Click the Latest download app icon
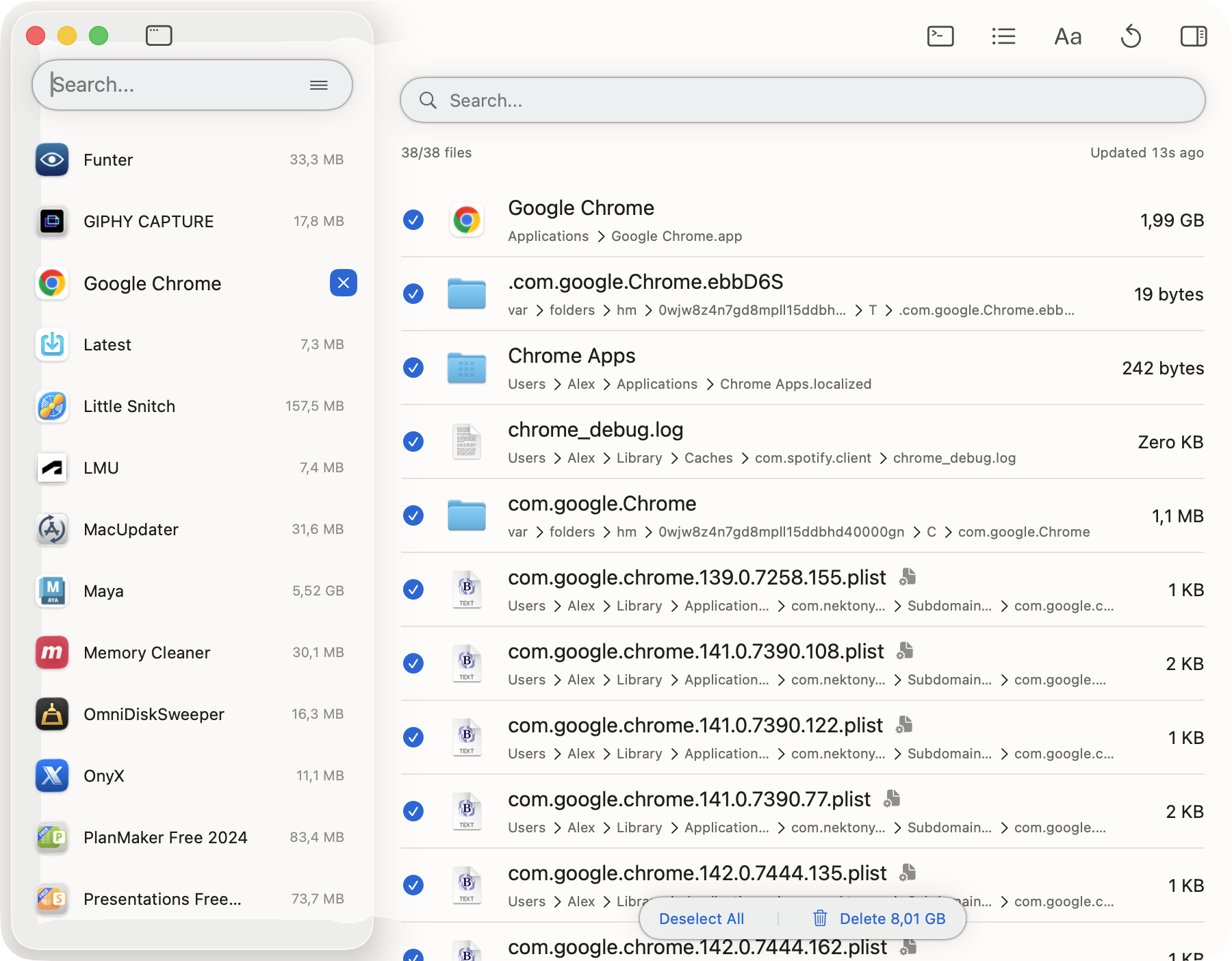 [52, 344]
